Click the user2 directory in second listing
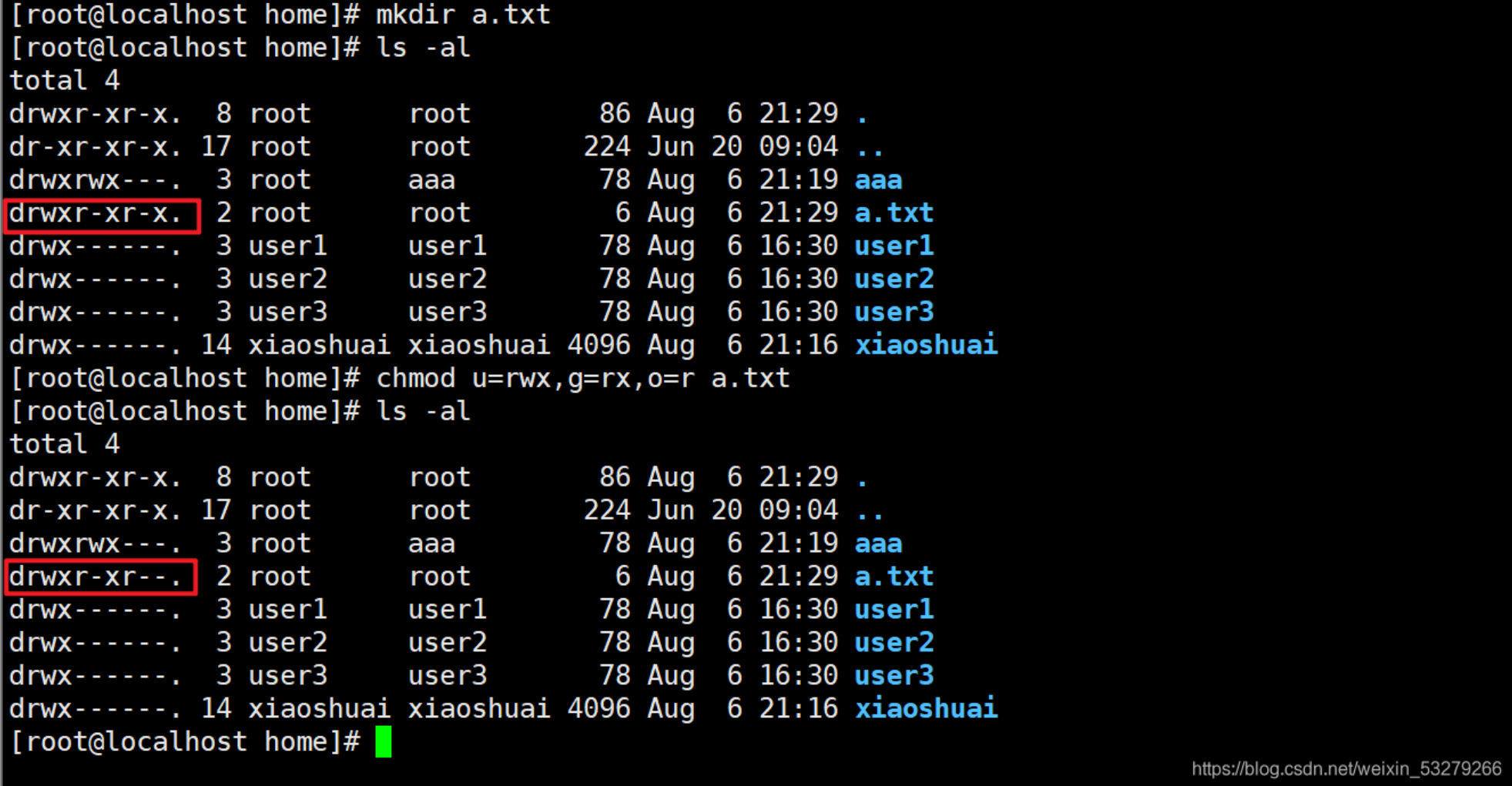Viewport: 1512px width, 786px height. tap(894, 642)
